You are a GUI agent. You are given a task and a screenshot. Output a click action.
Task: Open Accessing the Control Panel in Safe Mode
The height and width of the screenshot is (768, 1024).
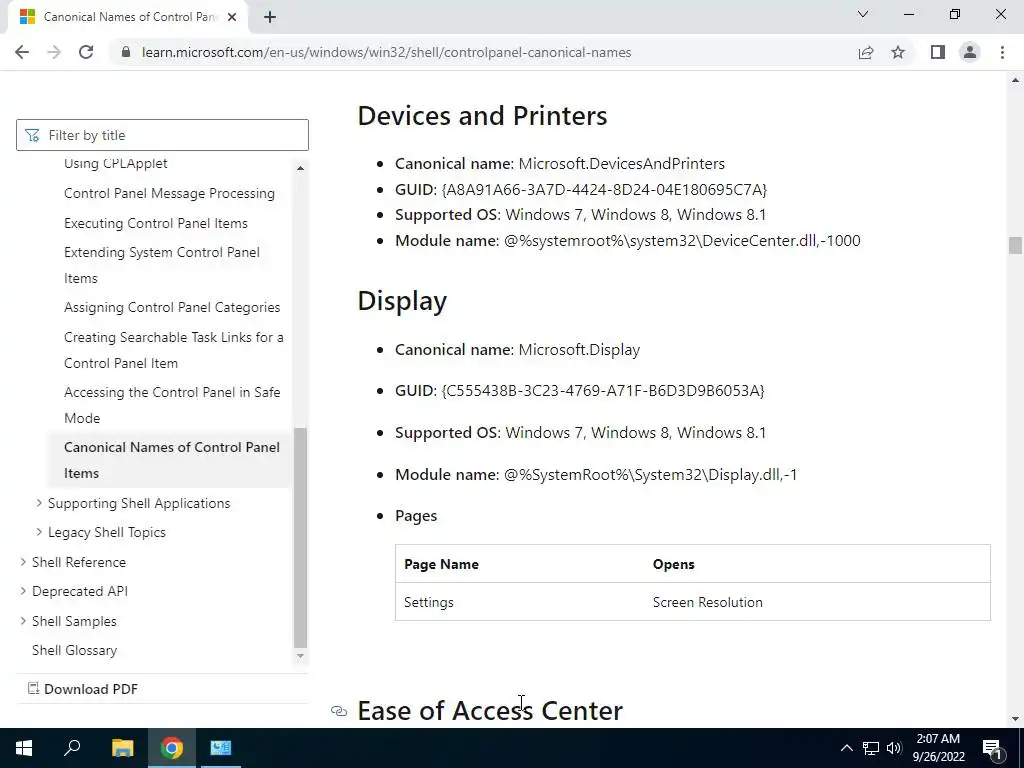pos(172,405)
